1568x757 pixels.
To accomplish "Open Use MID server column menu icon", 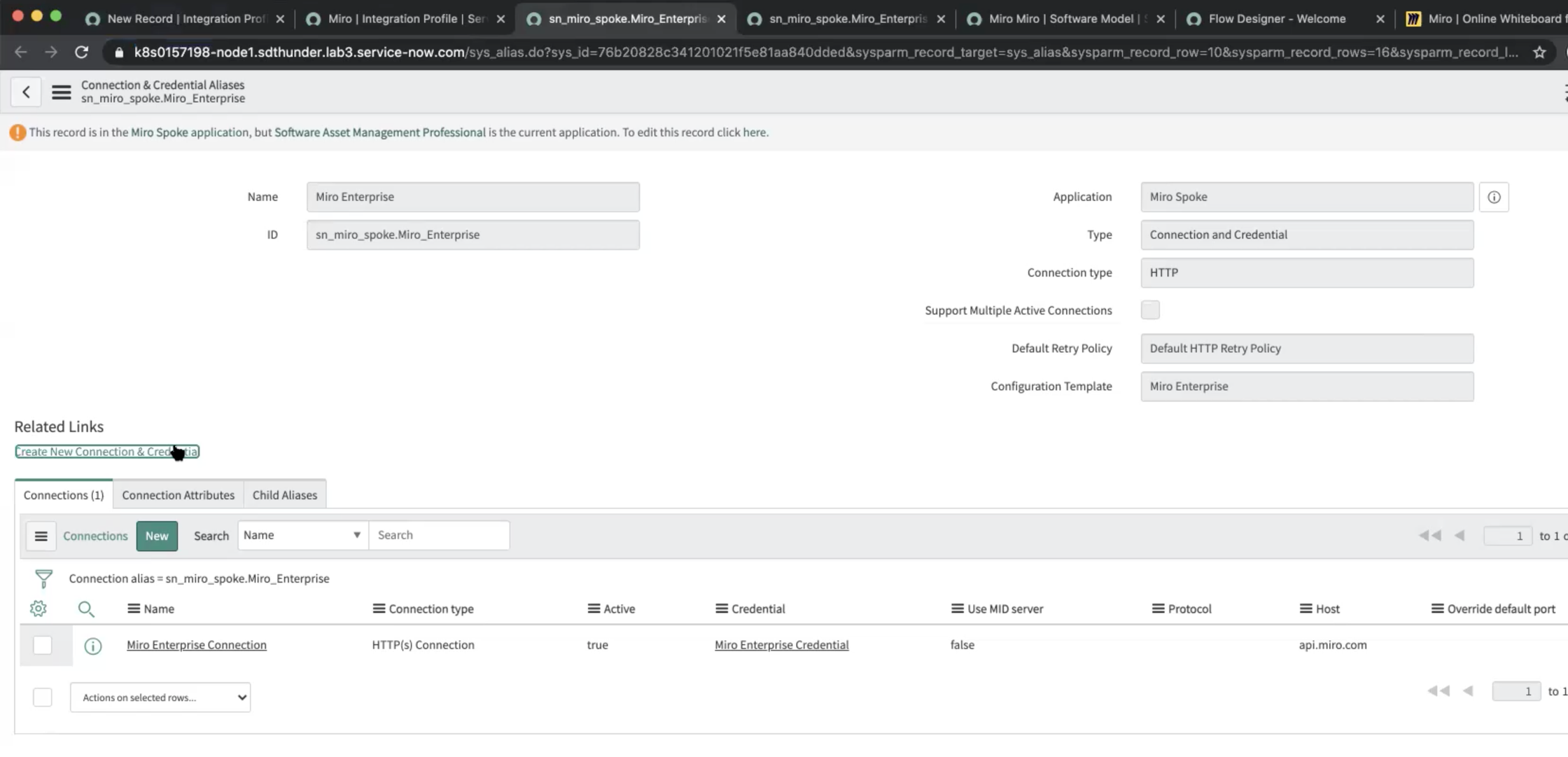I will (958, 609).
